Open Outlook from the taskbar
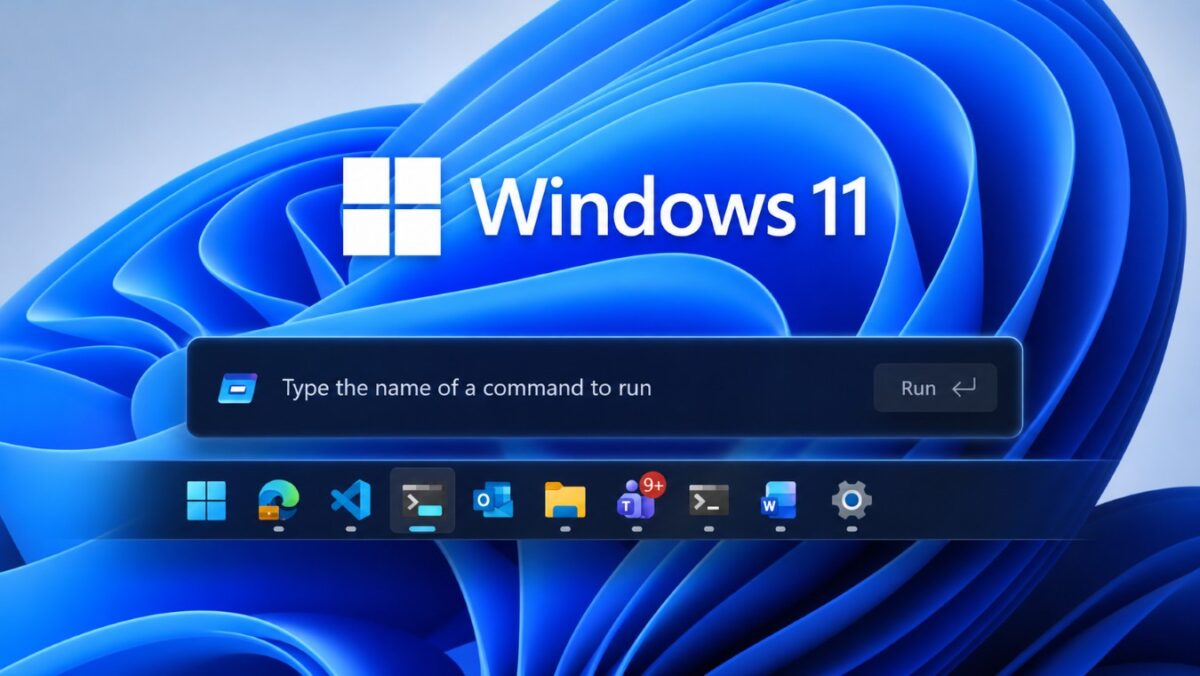The image size is (1200, 676). [493, 499]
